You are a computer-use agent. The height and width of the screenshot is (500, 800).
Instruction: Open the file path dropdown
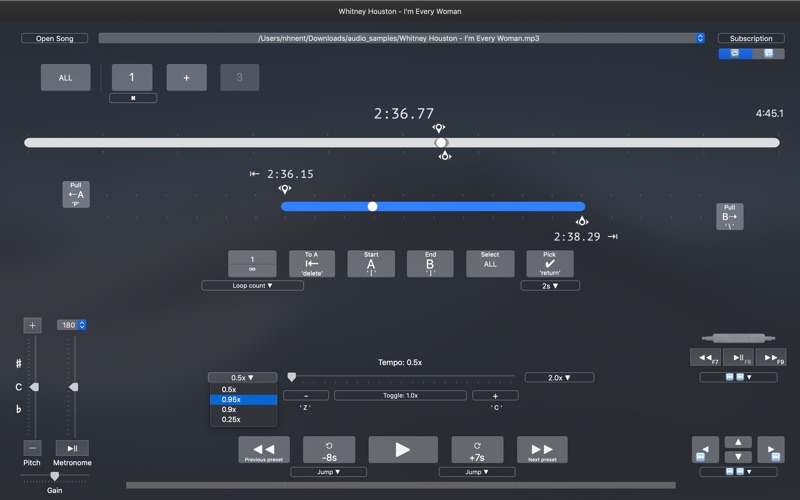coord(700,38)
